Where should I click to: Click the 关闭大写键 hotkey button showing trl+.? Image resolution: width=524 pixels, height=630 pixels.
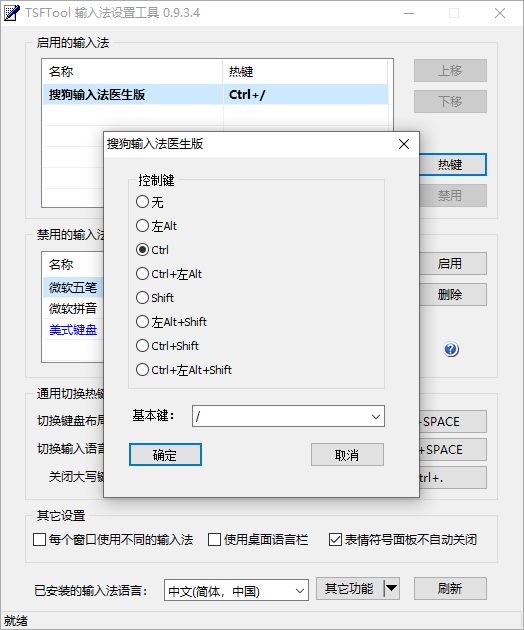pos(452,477)
